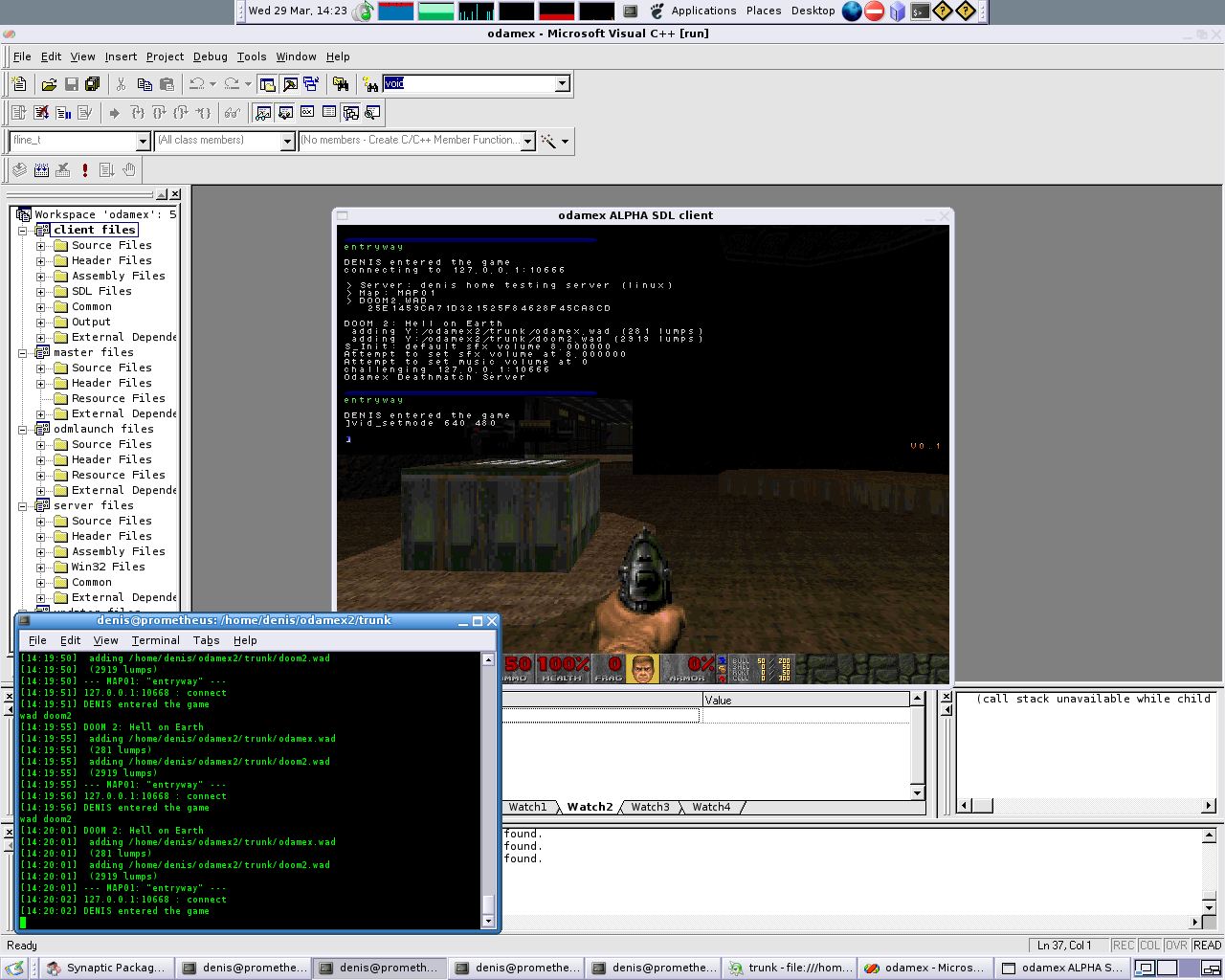The width and height of the screenshot is (1225, 980).
Task: Click the Build project icon
Action: coord(41,170)
